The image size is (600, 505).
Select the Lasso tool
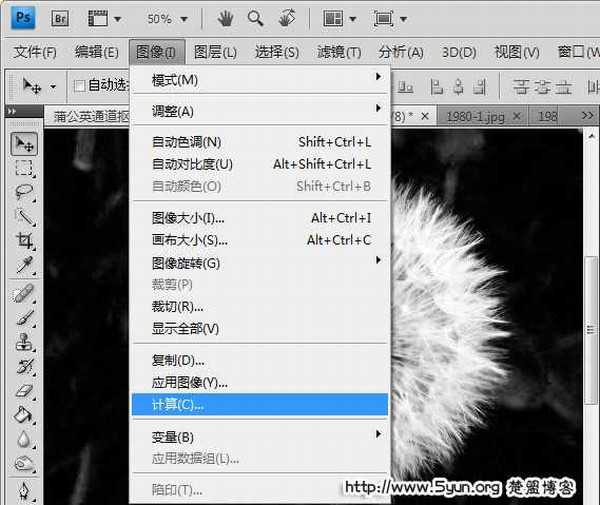point(24,192)
